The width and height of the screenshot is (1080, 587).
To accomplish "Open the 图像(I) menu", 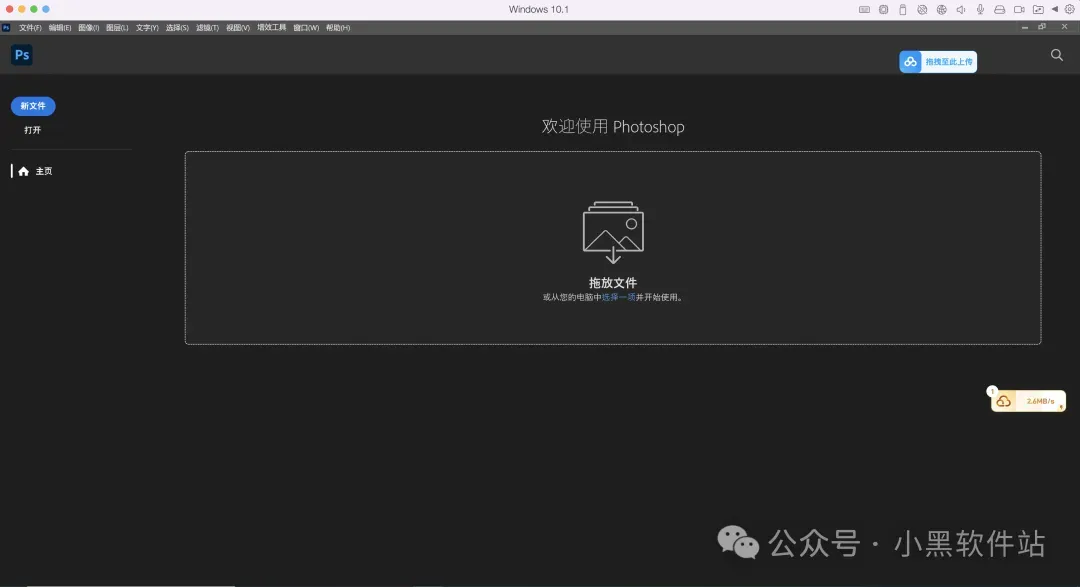I will pyautogui.click(x=89, y=28).
